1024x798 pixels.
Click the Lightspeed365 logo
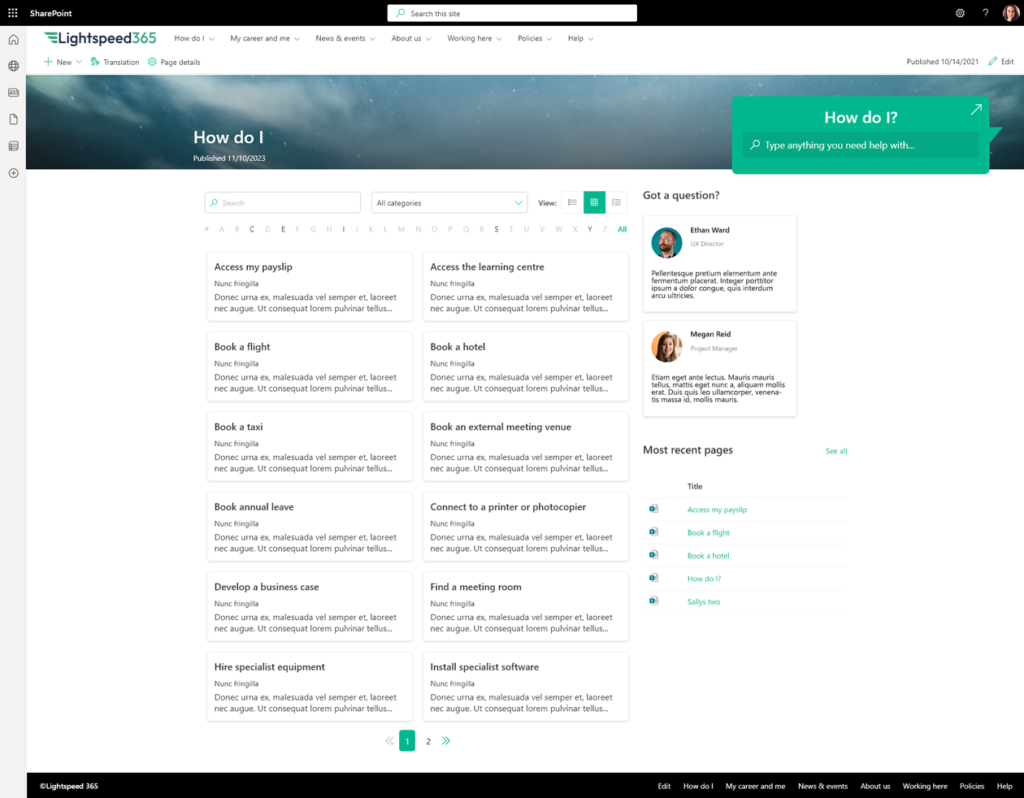pyautogui.click(x=100, y=39)
